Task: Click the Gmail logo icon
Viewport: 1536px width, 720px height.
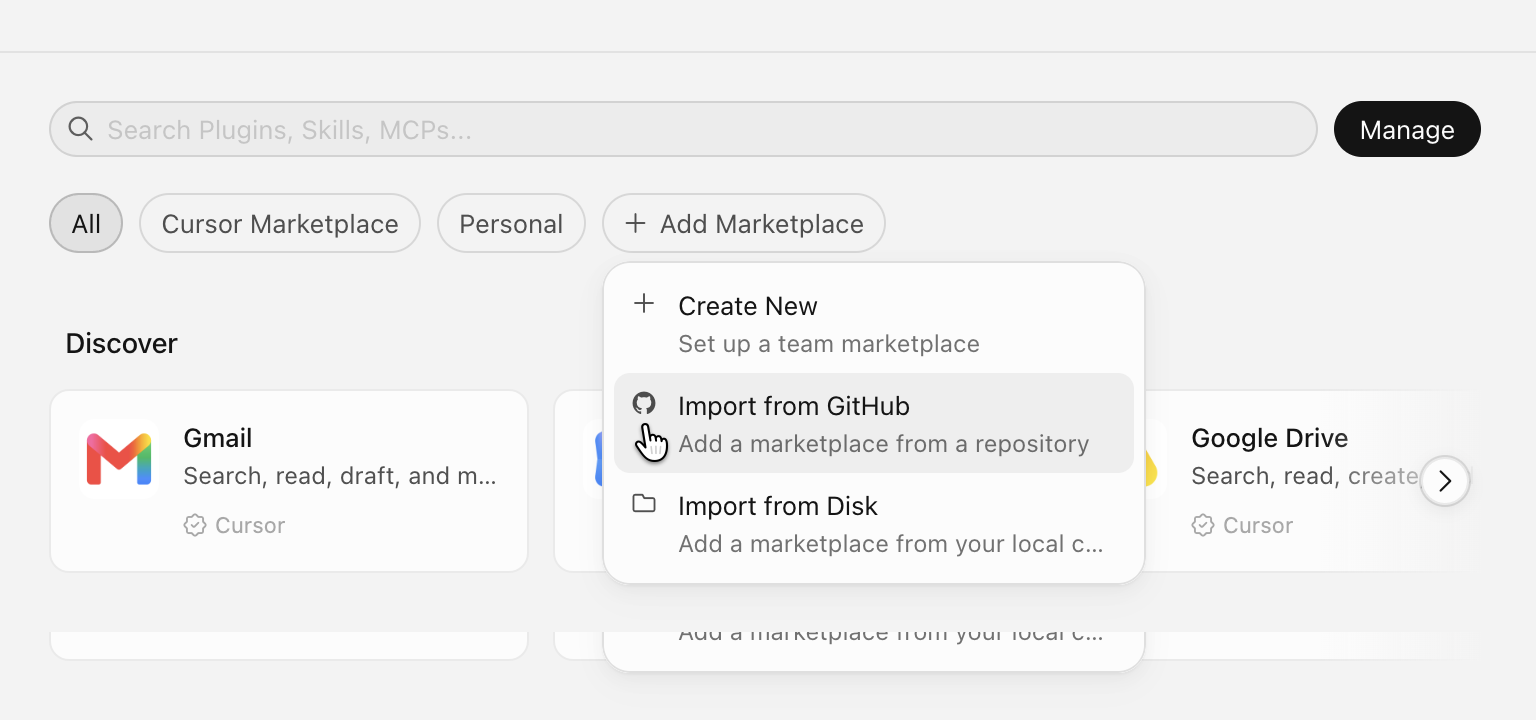Action: (119, 459)
